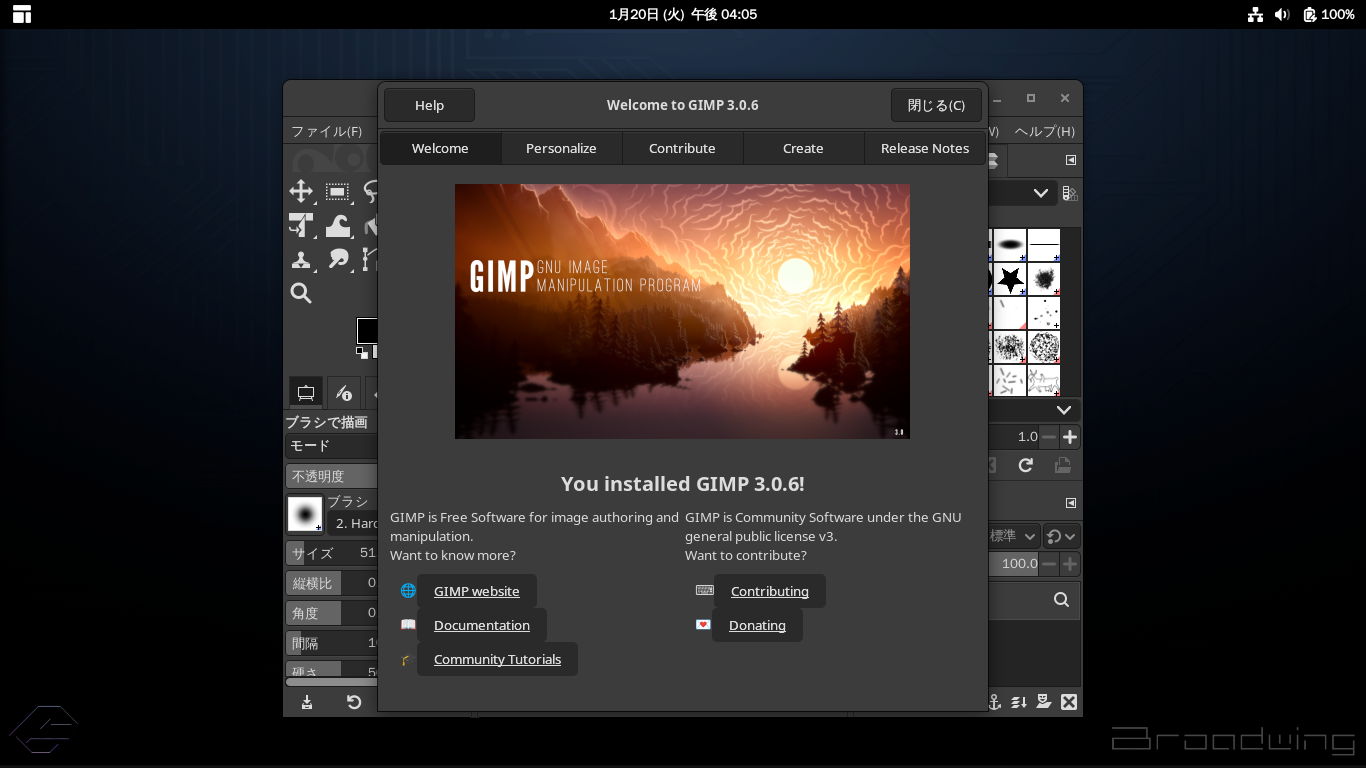Open the GIMP website link
The image size is (1366, 768).
(476, 591)
